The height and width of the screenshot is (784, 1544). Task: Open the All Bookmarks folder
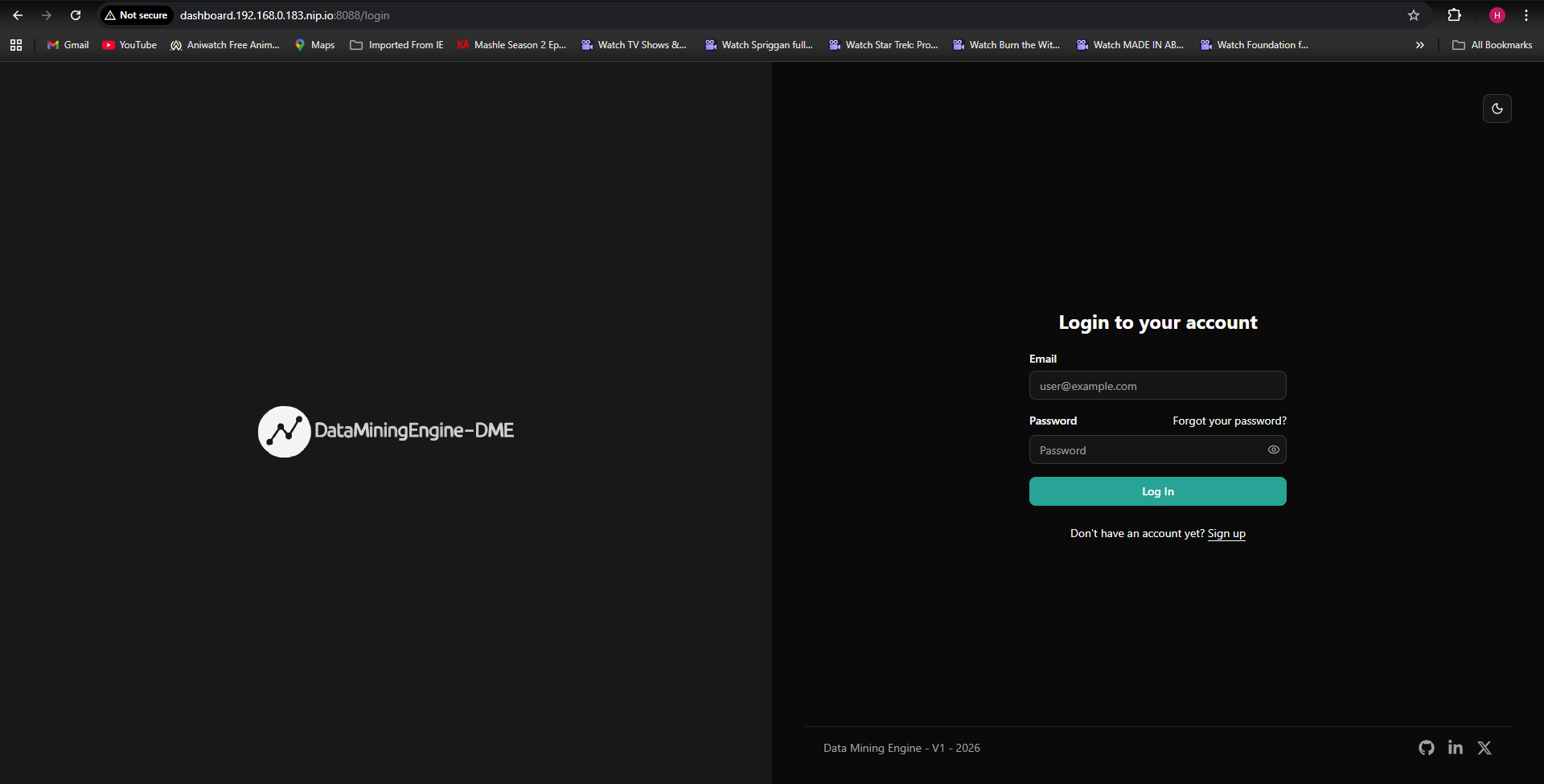click(x=1492, y=45)
